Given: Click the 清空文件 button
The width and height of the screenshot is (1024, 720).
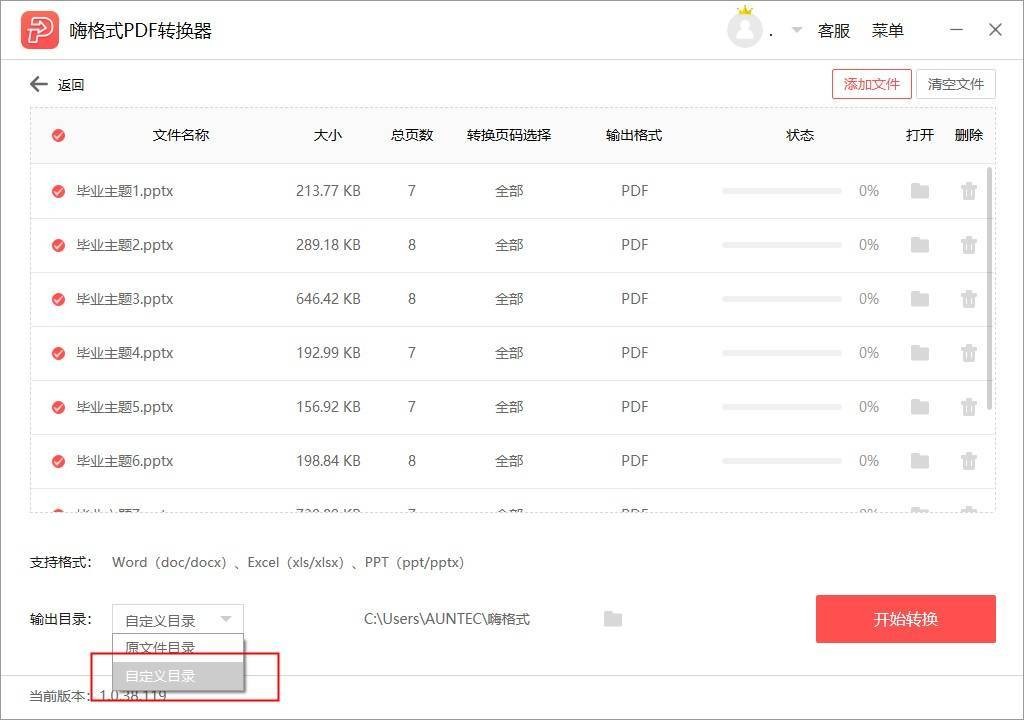Looking at the screenshot, I should (955, 84).
